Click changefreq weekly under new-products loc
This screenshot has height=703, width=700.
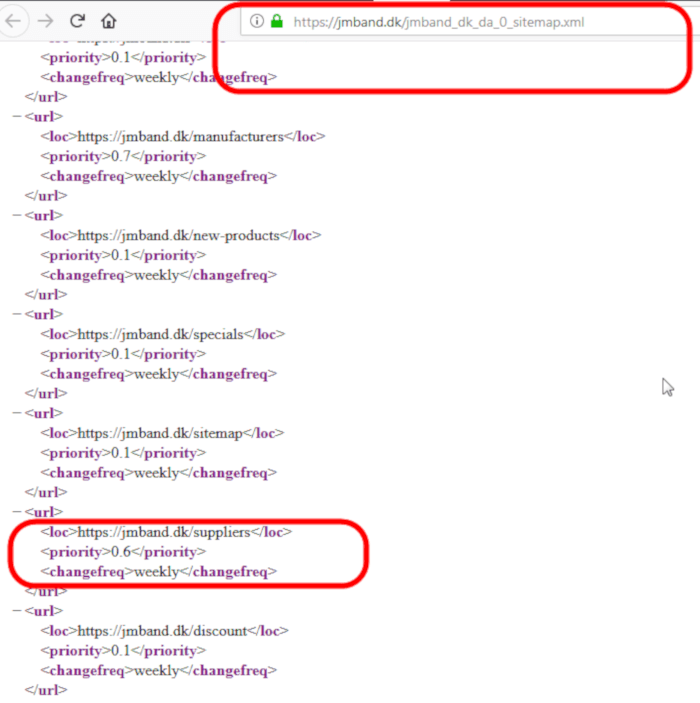click(x=159, y=275)
